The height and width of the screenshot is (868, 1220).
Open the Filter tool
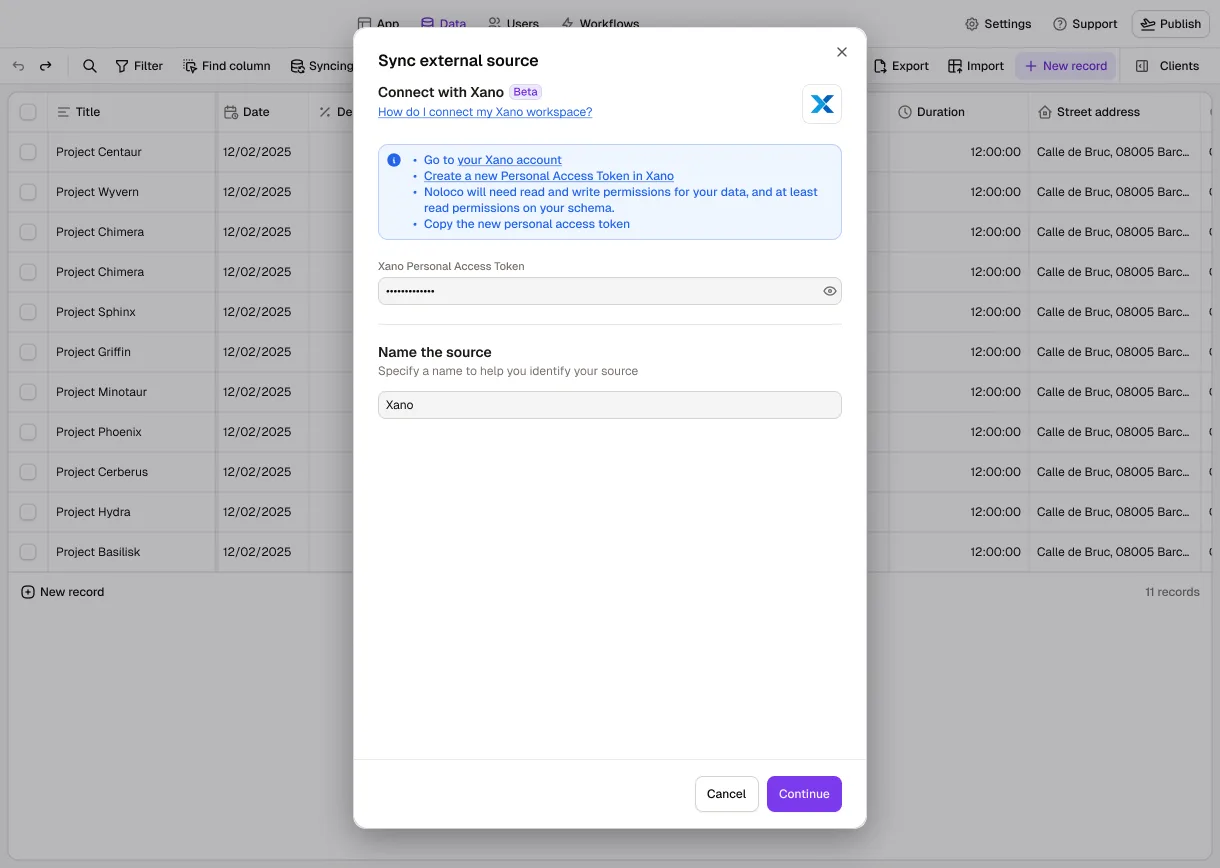pyautogui.click(x=139, y=66)
